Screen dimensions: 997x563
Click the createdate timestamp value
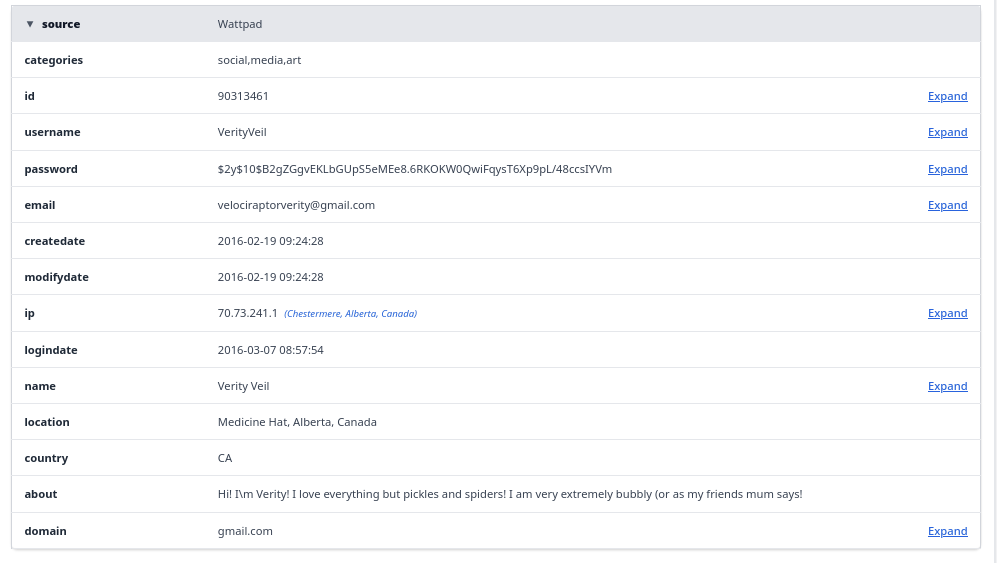pos(270,242)
